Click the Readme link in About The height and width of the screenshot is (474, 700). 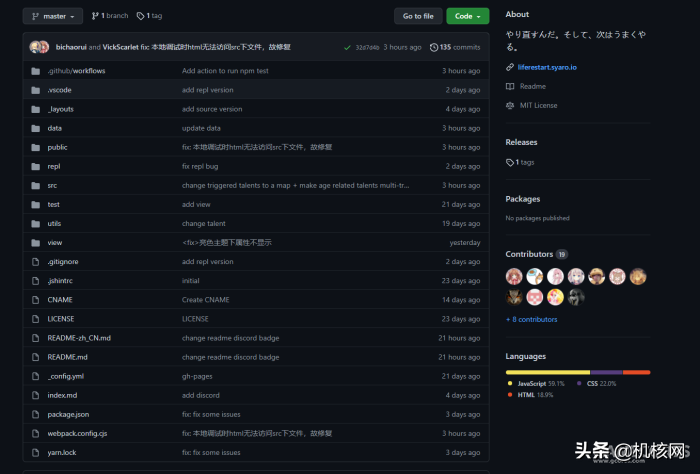(533, 87)
